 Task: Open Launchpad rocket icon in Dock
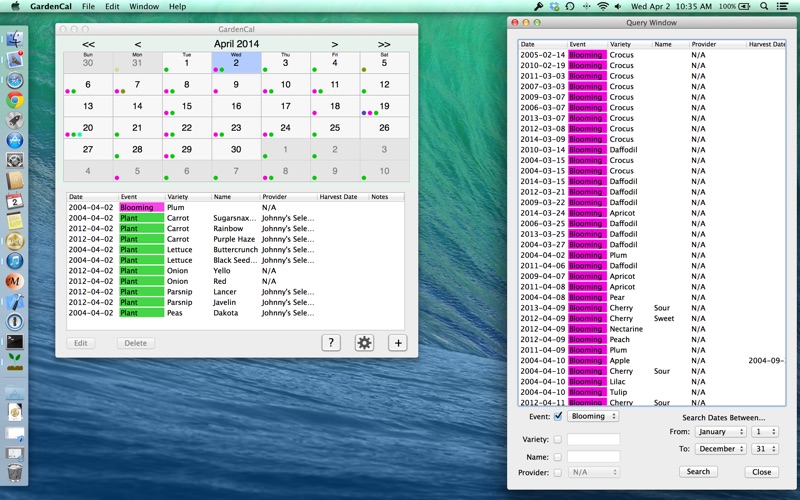coord(15,120)
